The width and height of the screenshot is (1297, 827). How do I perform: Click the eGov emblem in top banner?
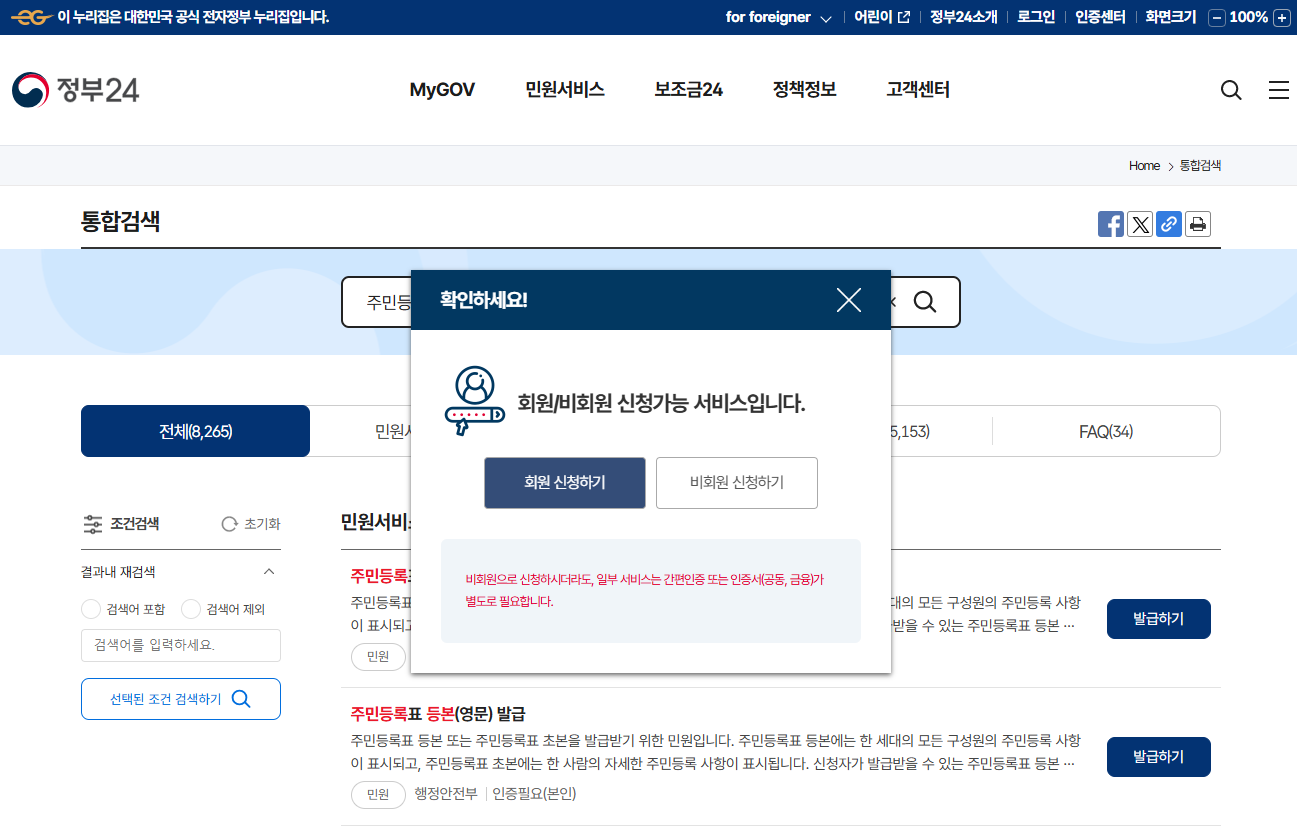click(x=30, y=17)
